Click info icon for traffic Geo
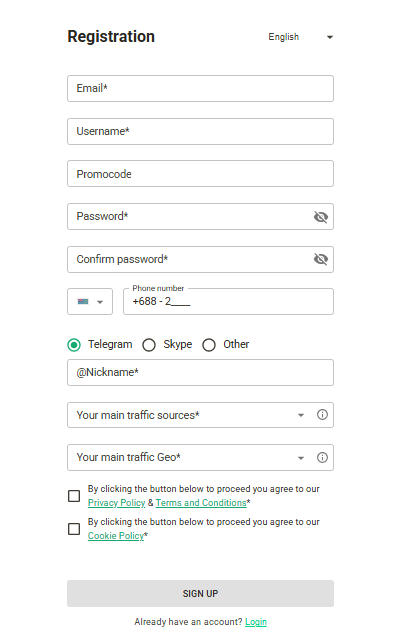 click(x=322, y=457)
